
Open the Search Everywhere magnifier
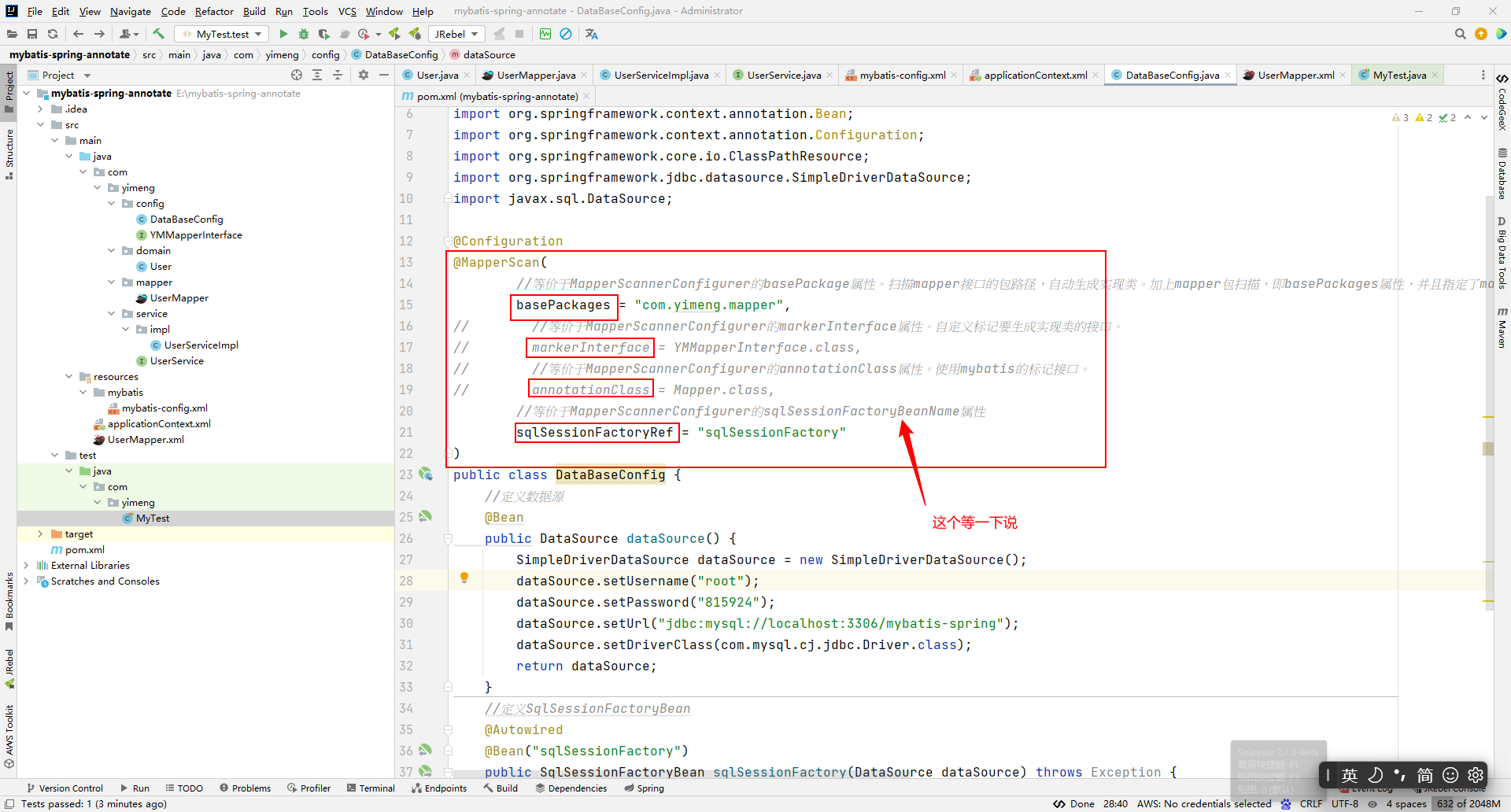click(1461, 34)
